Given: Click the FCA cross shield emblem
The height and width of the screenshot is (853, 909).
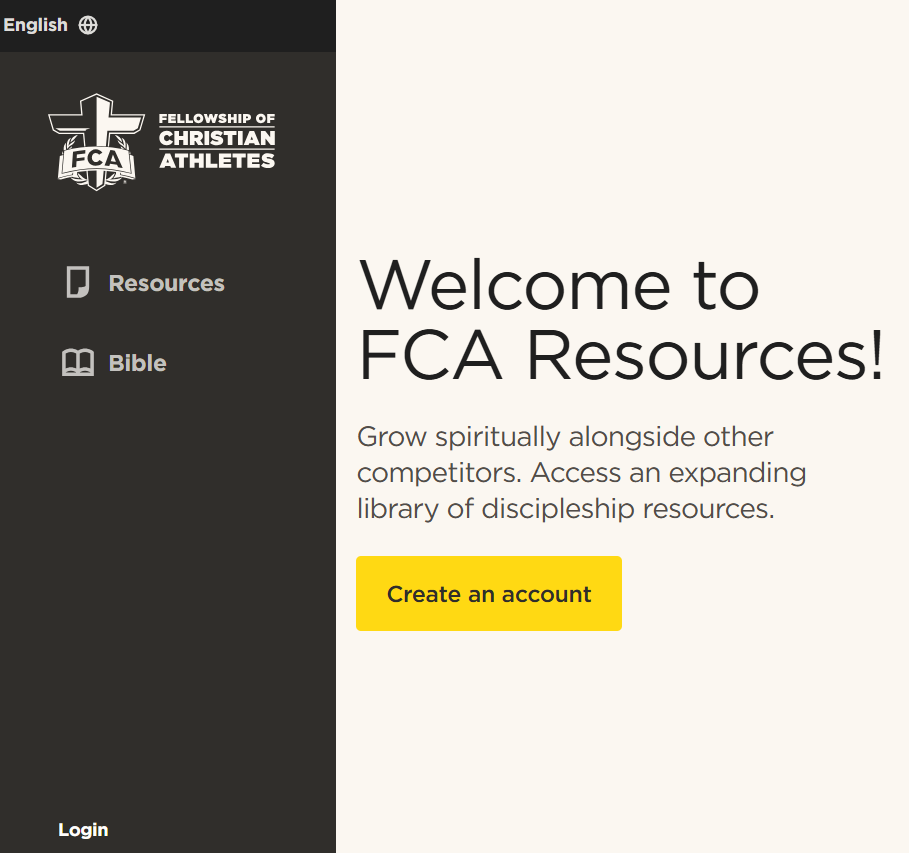Looking at the screenshot, I should (x=96, y=142).
